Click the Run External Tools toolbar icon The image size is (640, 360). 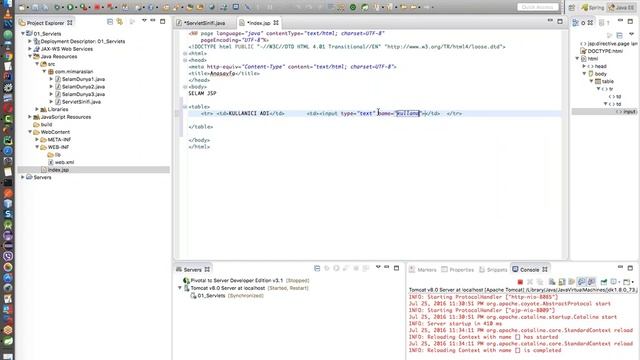(83, 7)
